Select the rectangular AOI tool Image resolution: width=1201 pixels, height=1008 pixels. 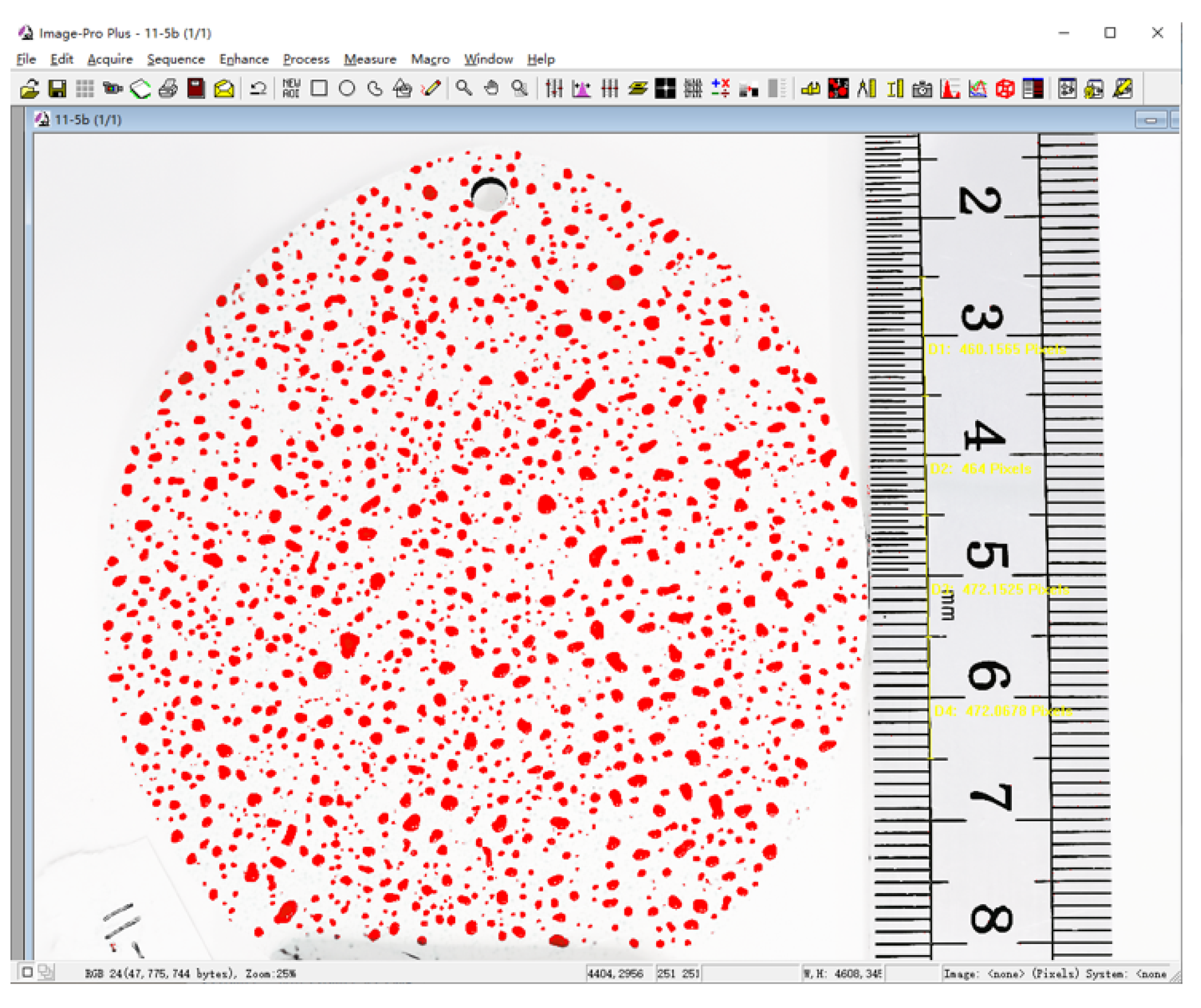click(319, 89)
